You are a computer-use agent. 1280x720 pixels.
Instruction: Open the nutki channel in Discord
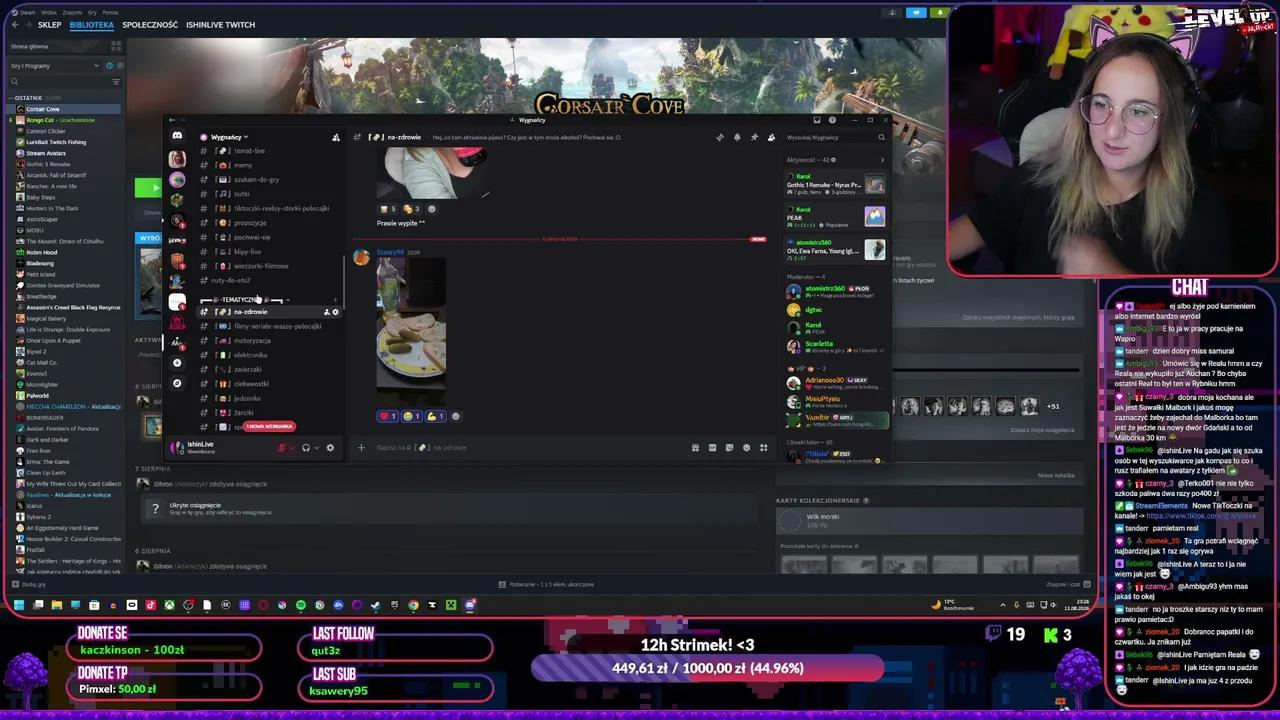[x=241, y=194]
